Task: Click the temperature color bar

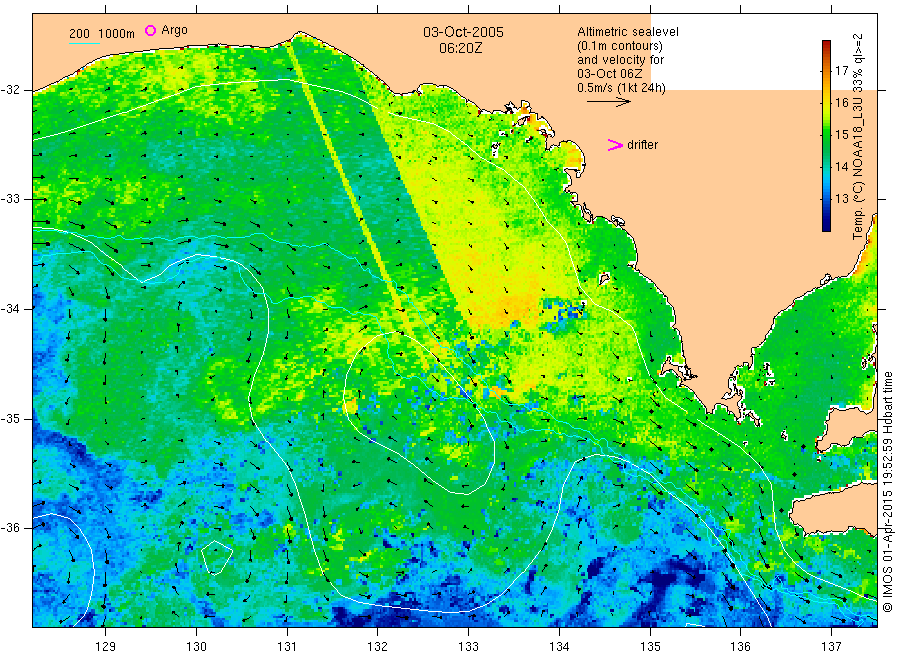Action: 826,136
